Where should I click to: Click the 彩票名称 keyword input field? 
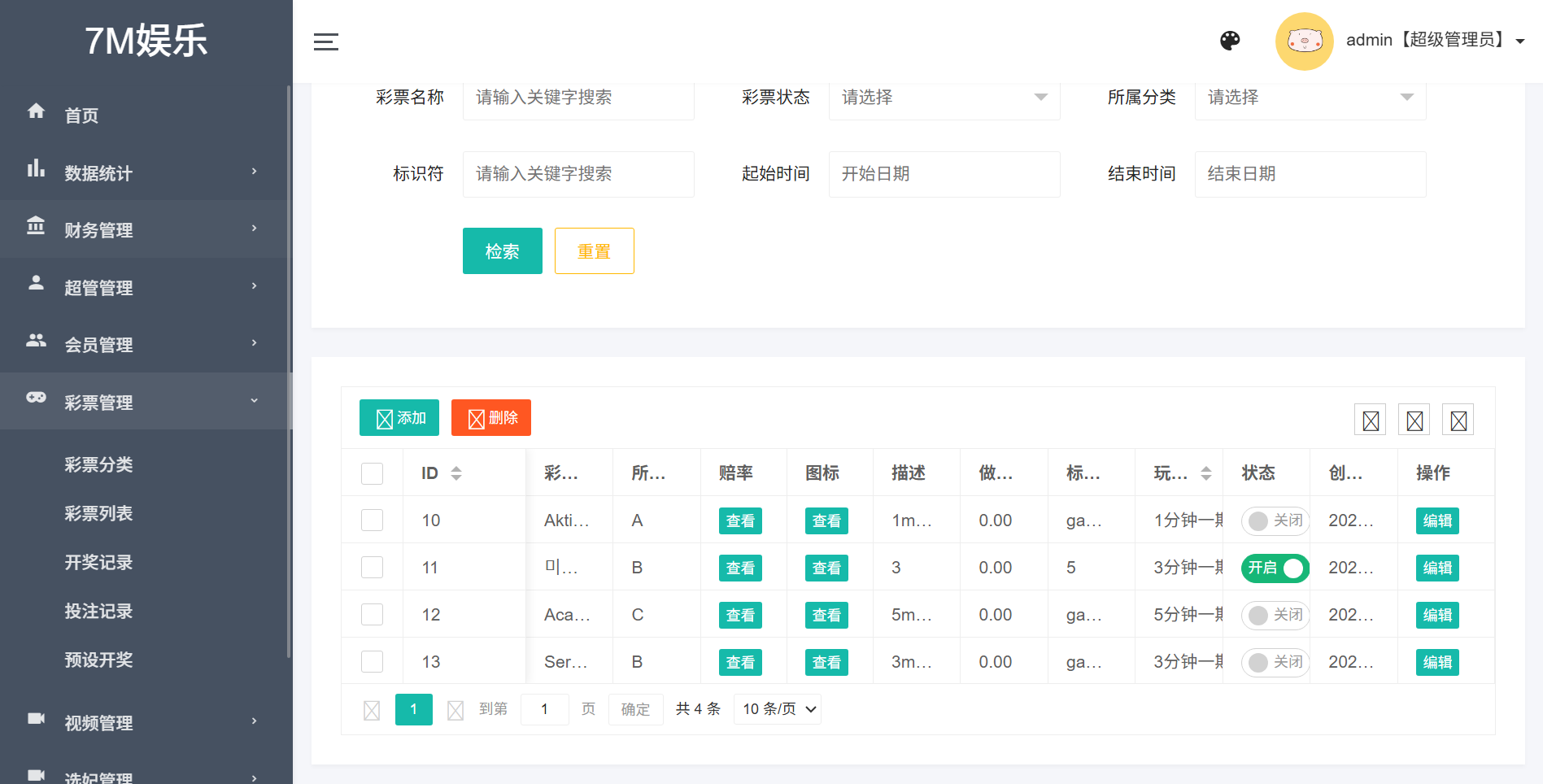(x=578, y=98)
